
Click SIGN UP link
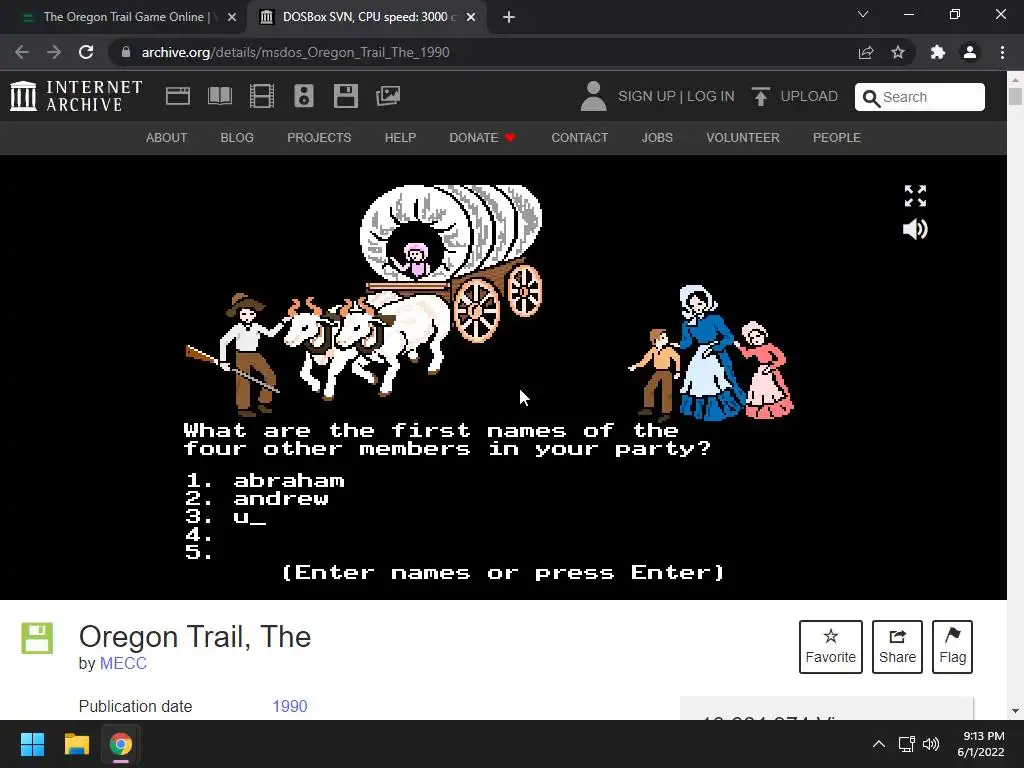pos(647,96)
